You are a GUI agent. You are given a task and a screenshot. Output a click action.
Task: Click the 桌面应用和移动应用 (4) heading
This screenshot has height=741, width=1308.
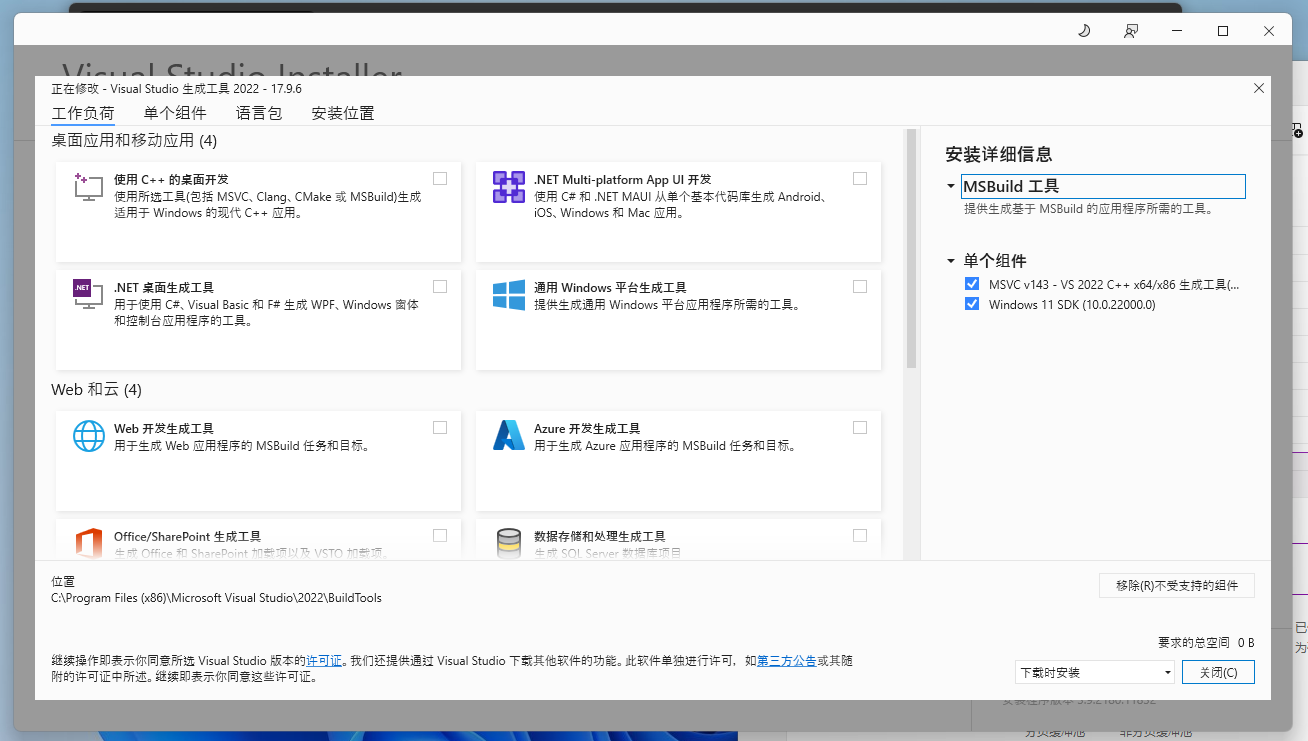(134, 140)
